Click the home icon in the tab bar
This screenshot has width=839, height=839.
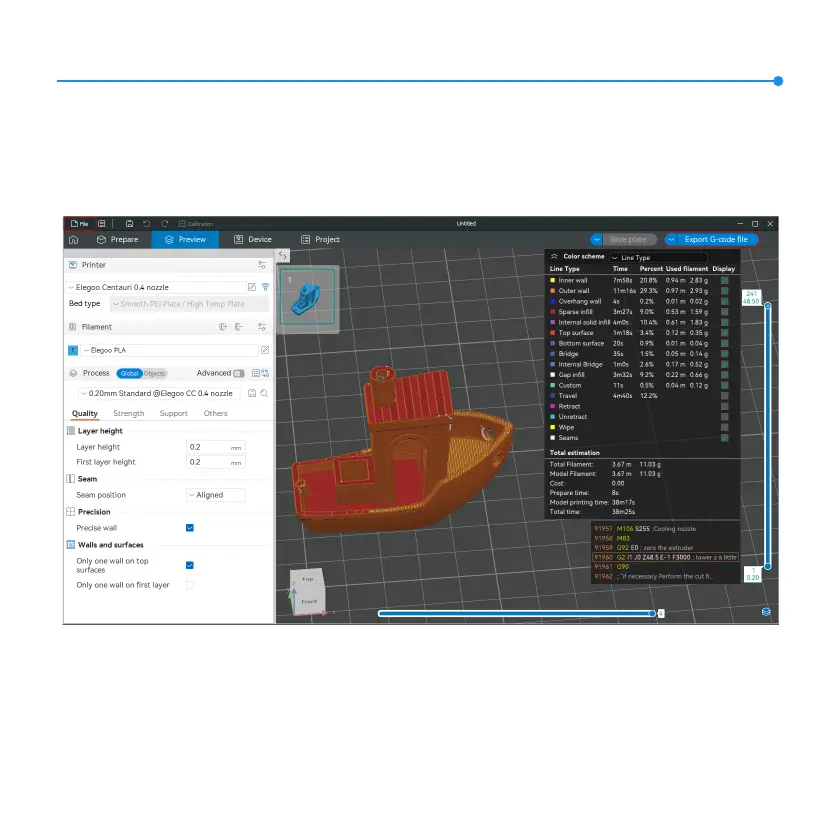tap(74, 240)
